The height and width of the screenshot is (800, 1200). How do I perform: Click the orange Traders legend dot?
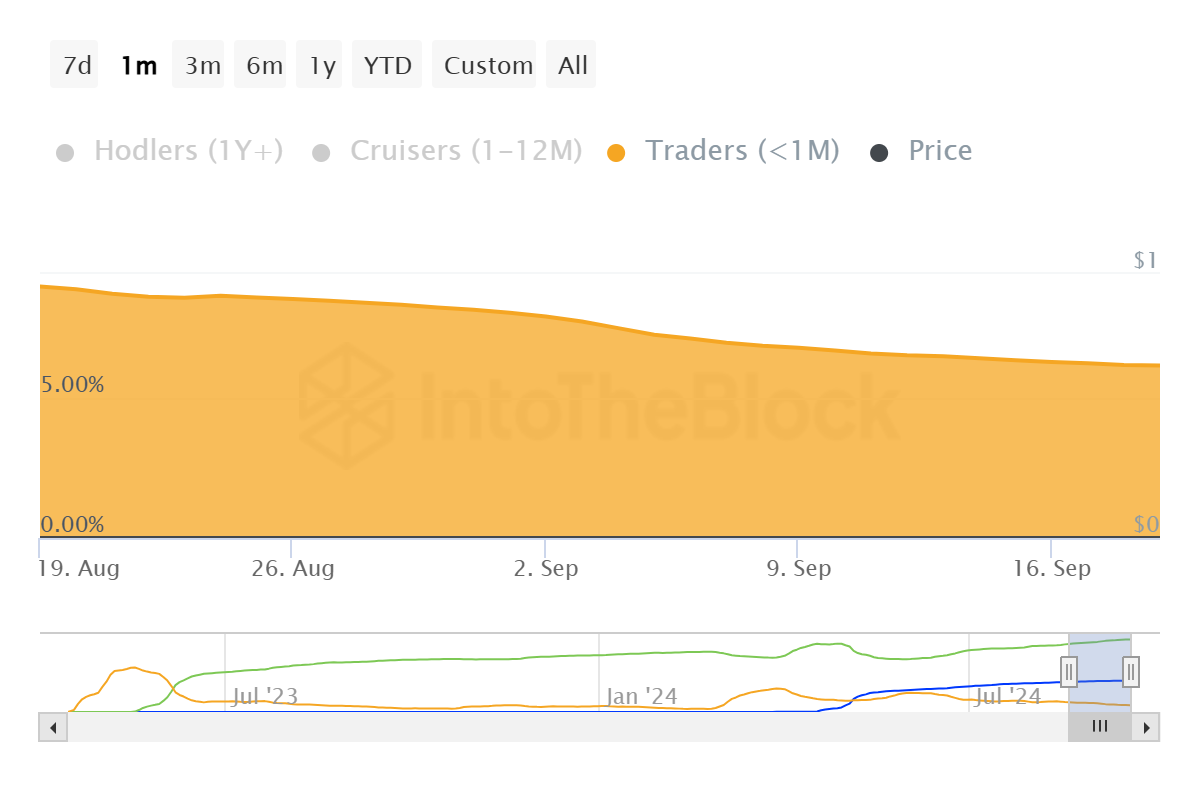(616, 153)
